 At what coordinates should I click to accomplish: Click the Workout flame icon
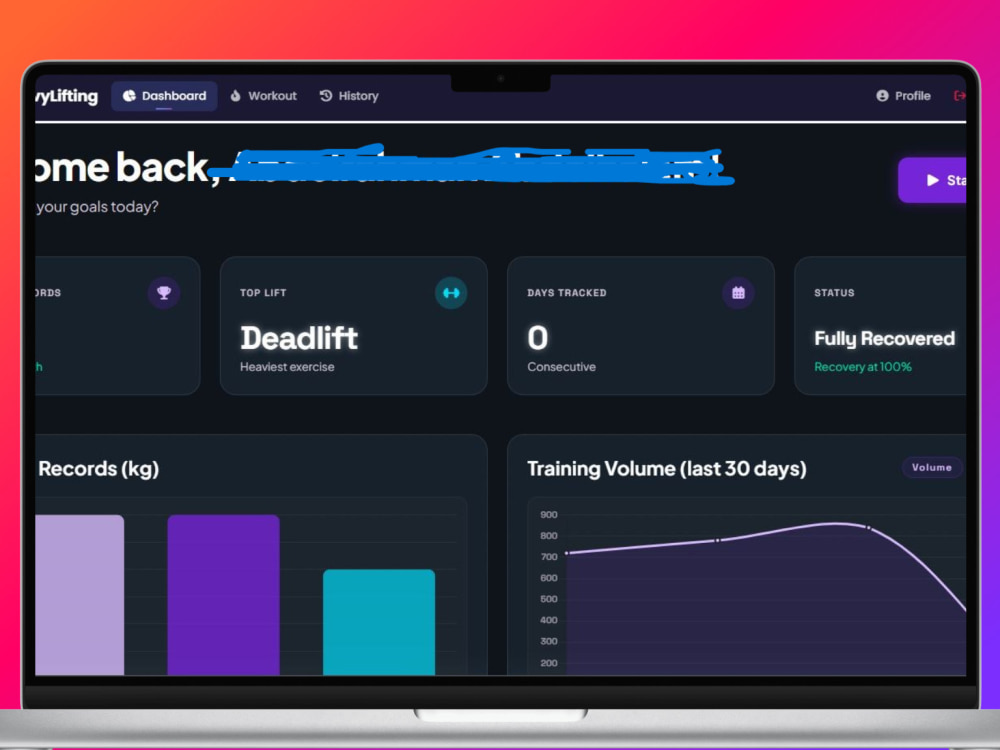[x=235, y=96]
